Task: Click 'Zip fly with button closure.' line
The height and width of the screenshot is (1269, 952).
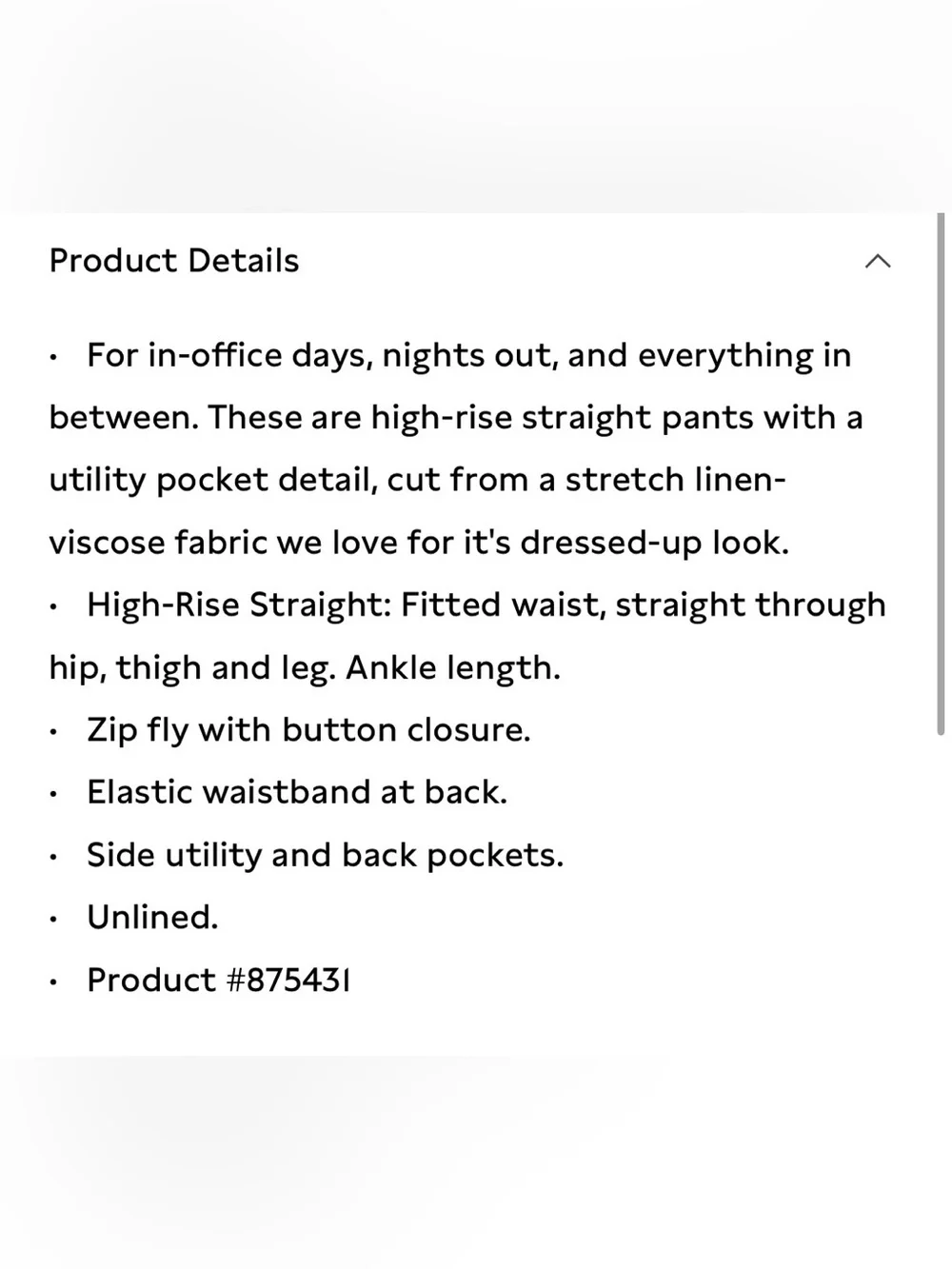Action: click(x=308, y=730)
